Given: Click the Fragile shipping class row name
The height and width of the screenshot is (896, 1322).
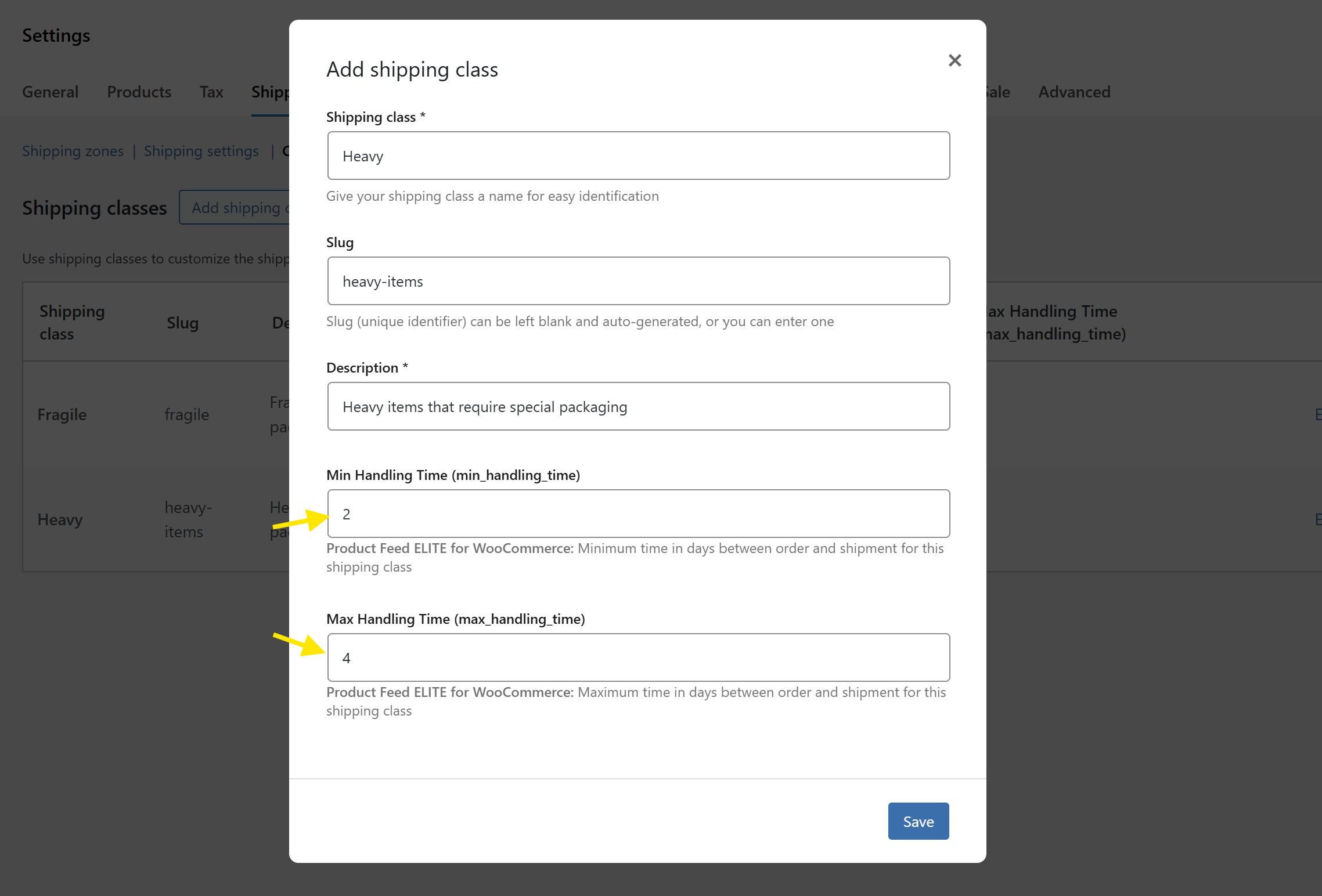Looking at the screenshot, I should click(62, 414).
